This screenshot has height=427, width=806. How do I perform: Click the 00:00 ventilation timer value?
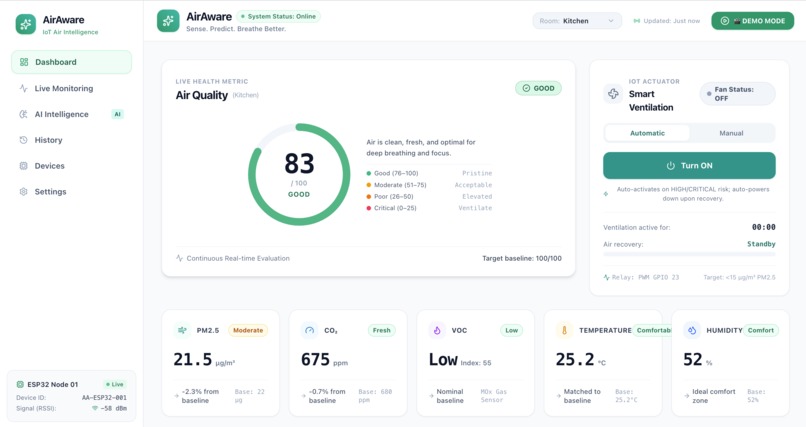point(763,227)
